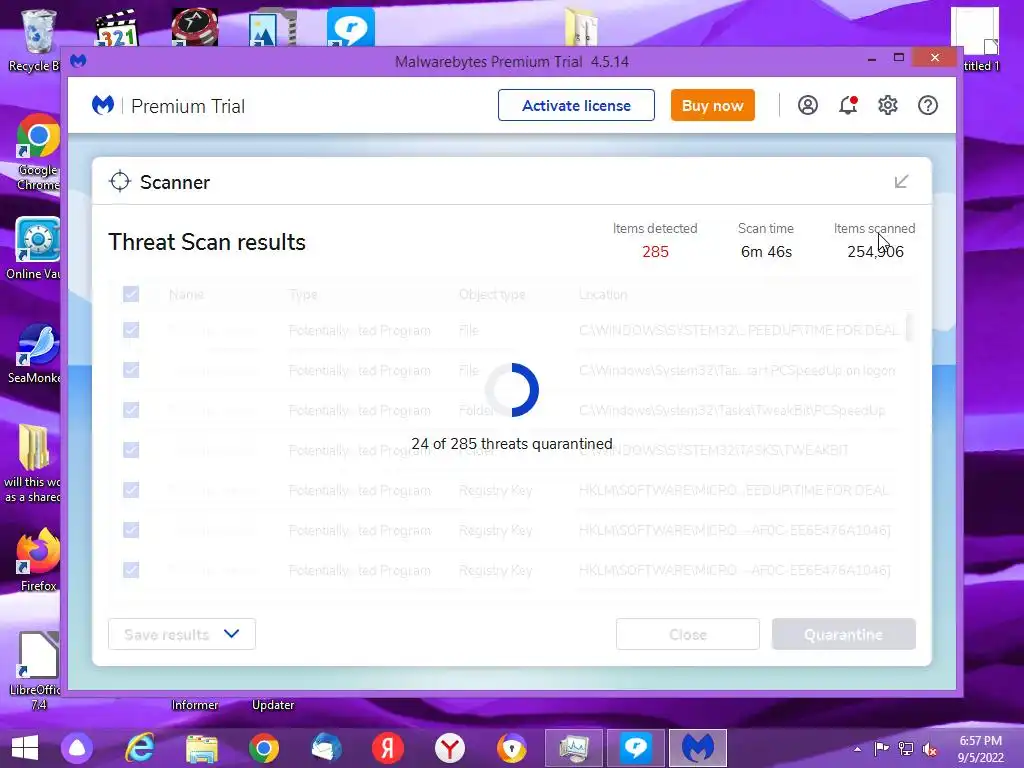Image resolution: width=1024 pixels, height=768 pixels.
Task: Open the notifications bell
Action: 848,105
